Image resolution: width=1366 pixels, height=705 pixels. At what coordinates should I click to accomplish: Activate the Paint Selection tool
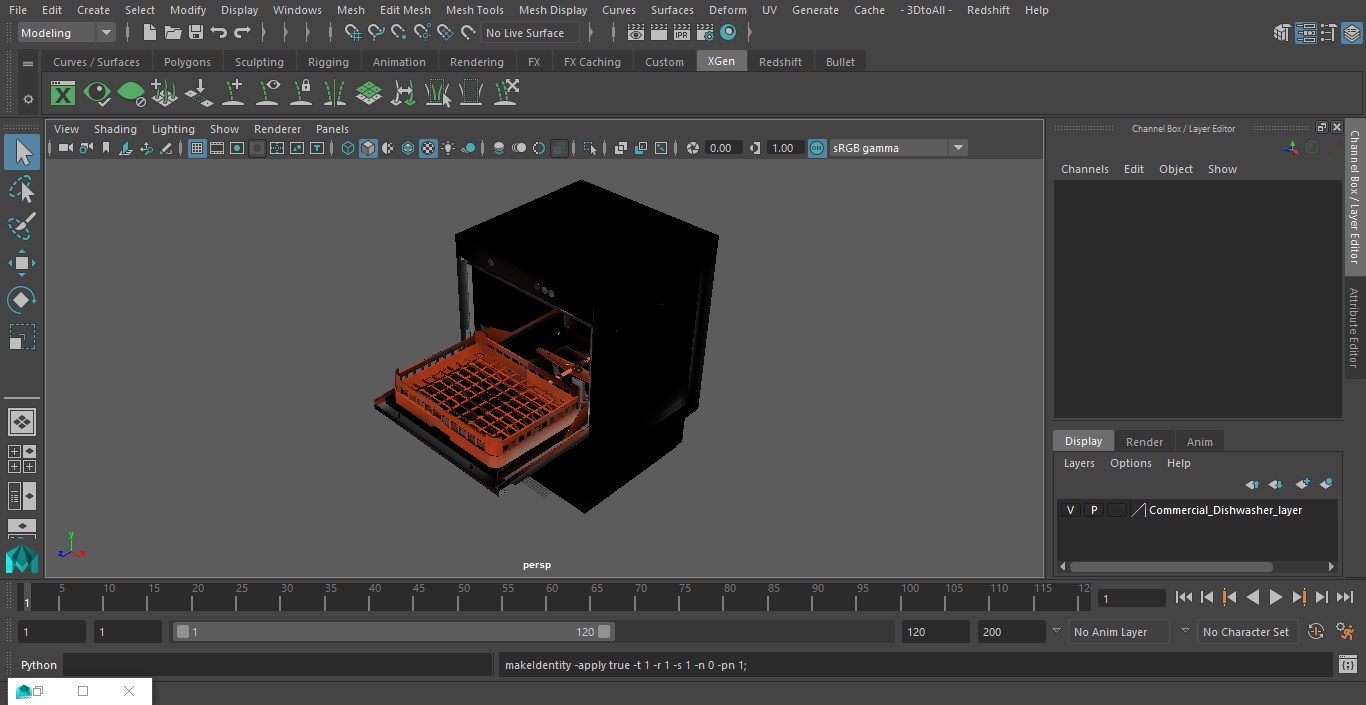click(22, 226)
